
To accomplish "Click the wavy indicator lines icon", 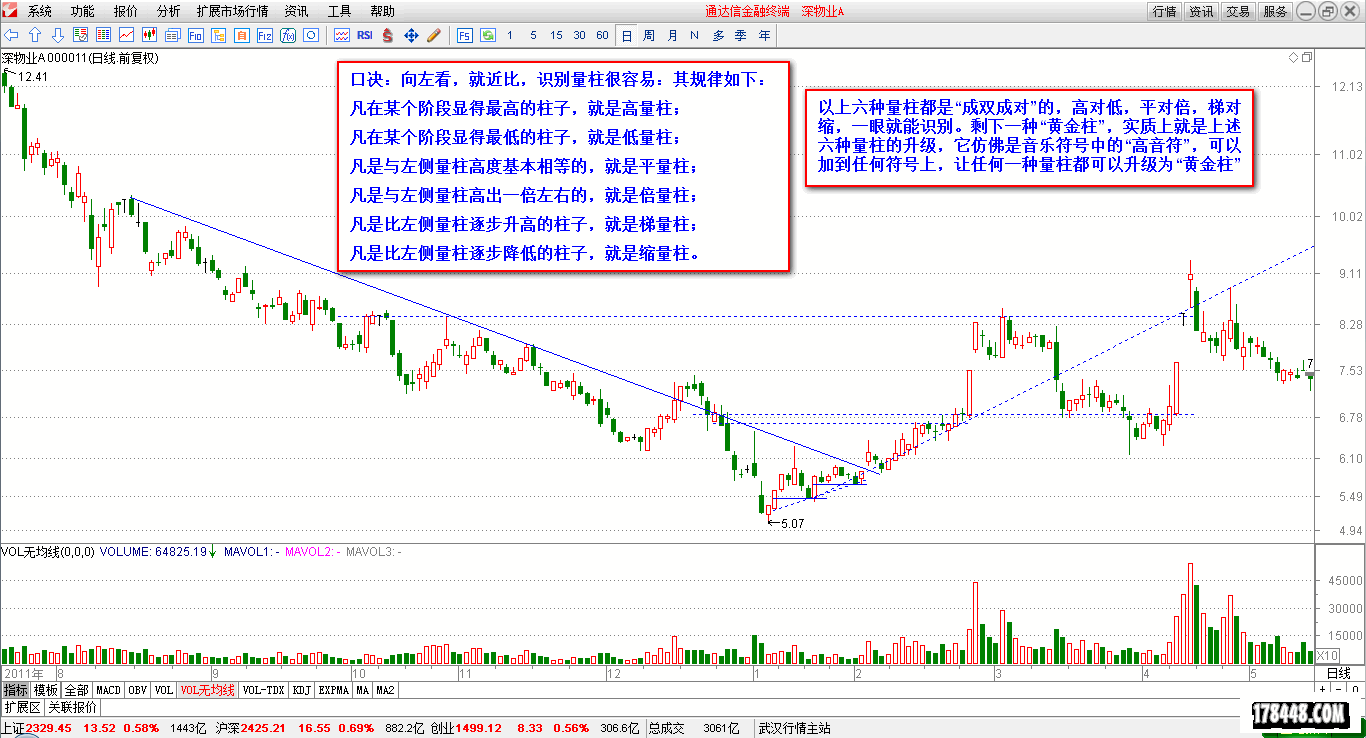I will (x=342, y=35).
